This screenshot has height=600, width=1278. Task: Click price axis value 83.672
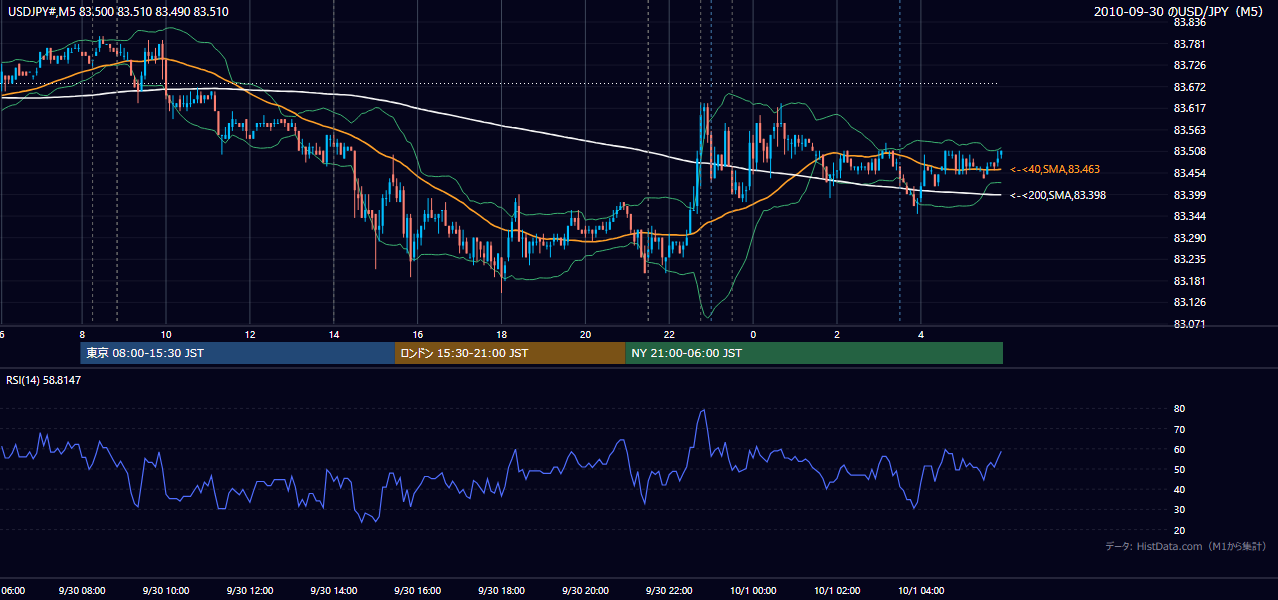pos(1189,87)
